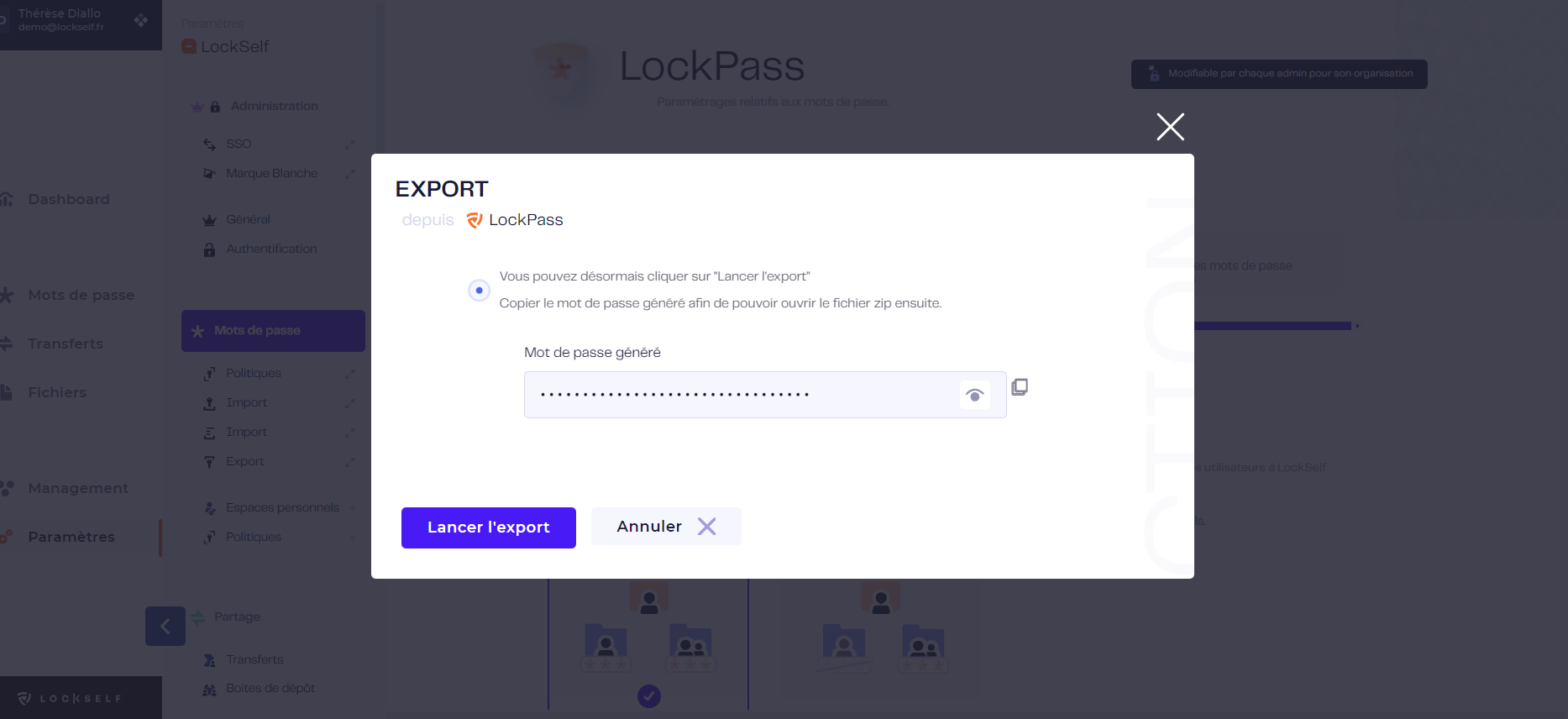
Task: Reveal the generated password with eye icon
Action: [x=974, y=395]
